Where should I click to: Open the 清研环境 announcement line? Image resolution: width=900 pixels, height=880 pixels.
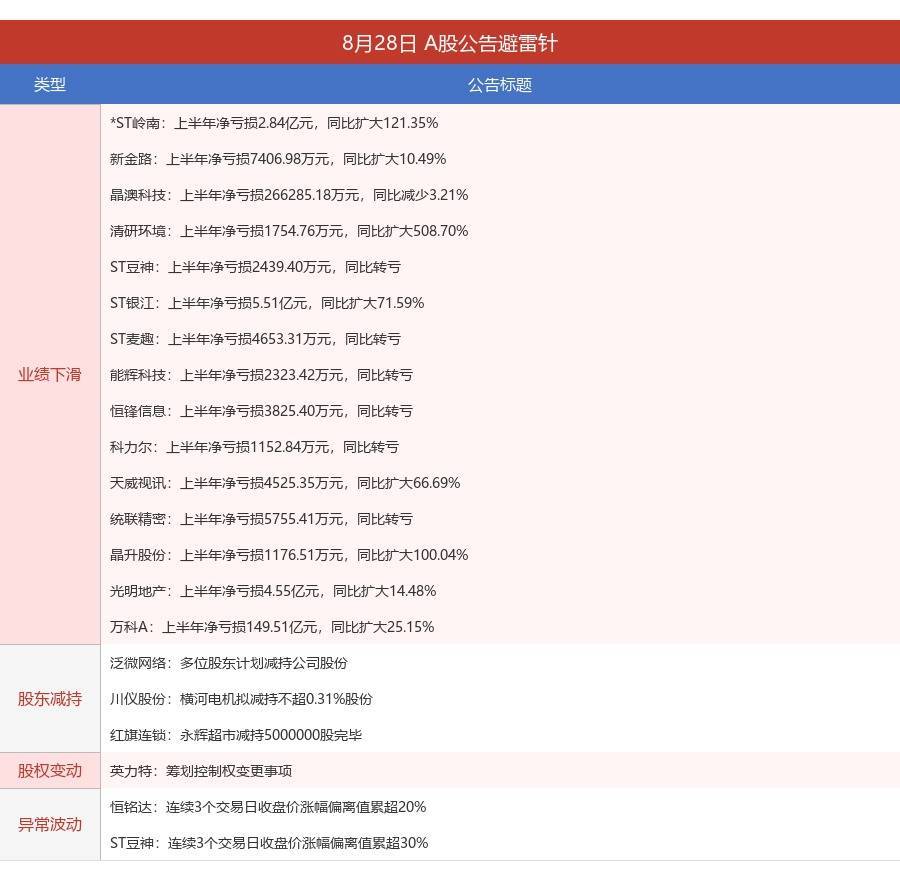[x=289, y=231]
